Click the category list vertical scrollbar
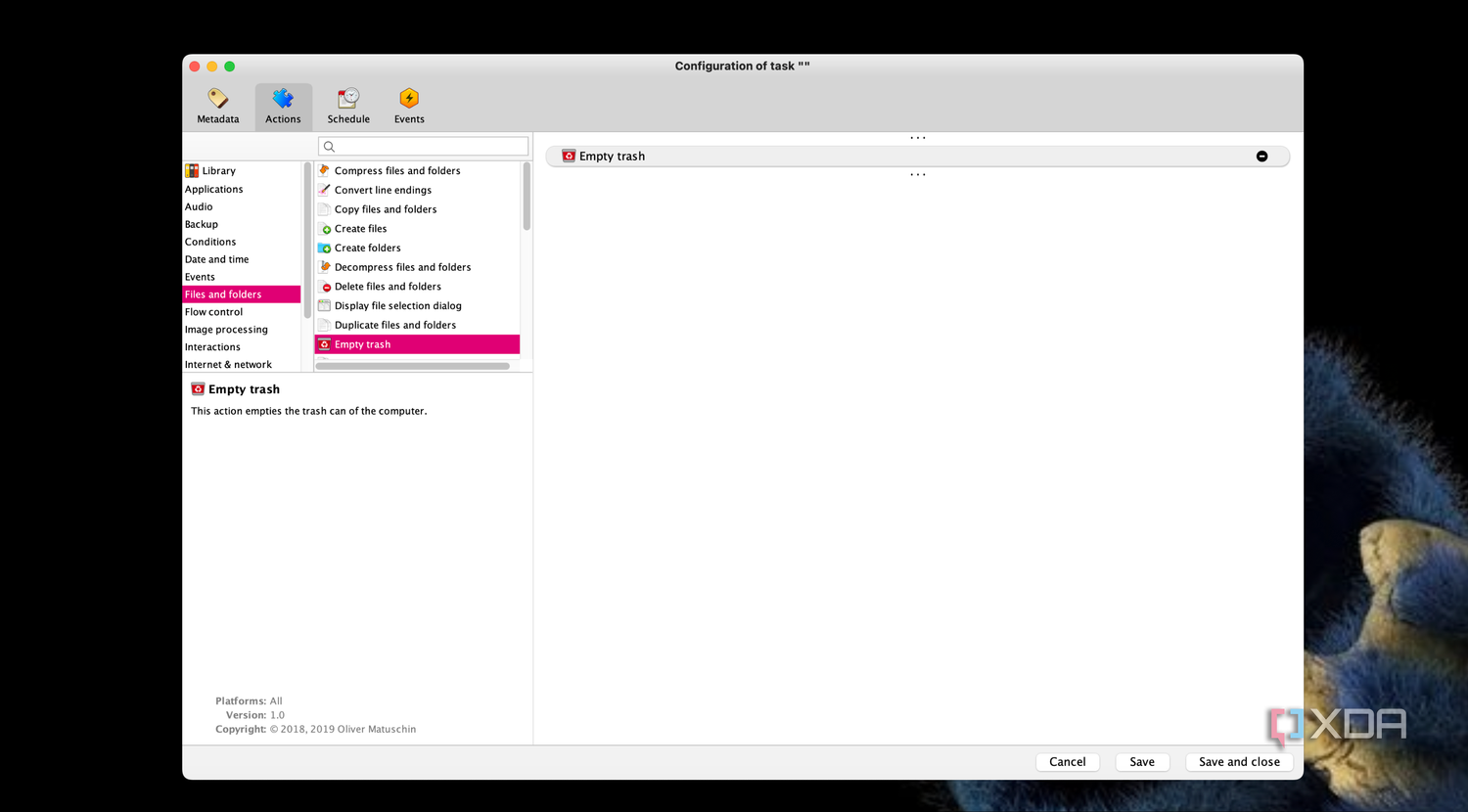 [x=307, y=240]
